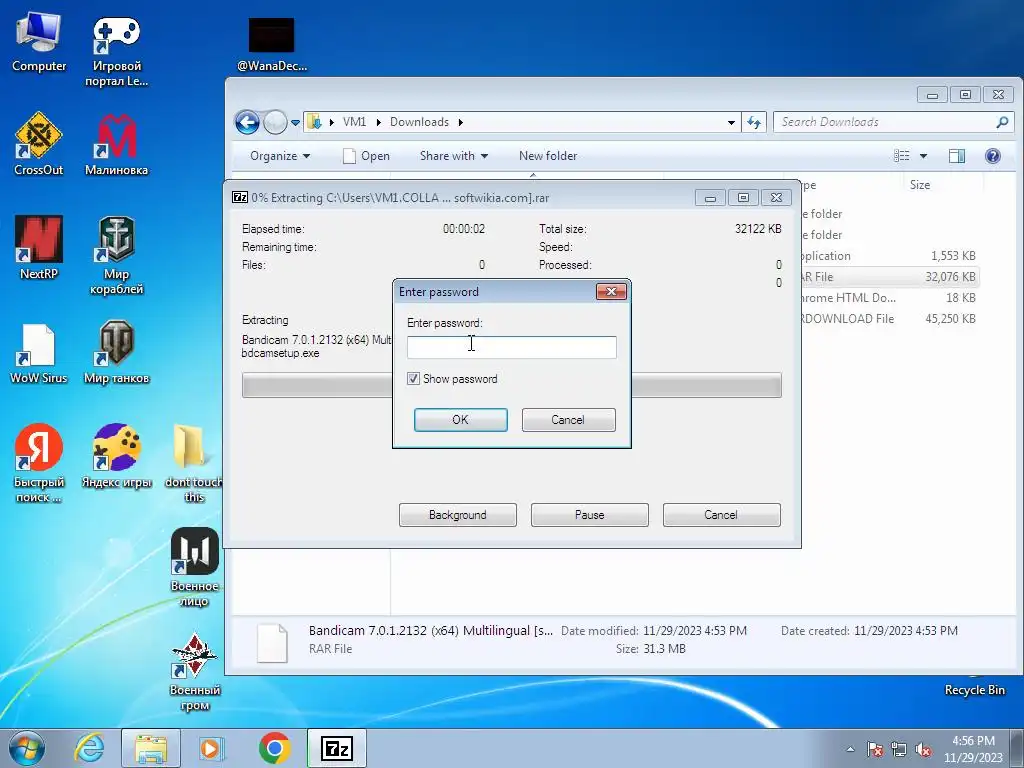Click the Background button in 7-Zip
The width and height of the screenshot is (1024, 768).
pyautogui.click(x=458, y=515)
